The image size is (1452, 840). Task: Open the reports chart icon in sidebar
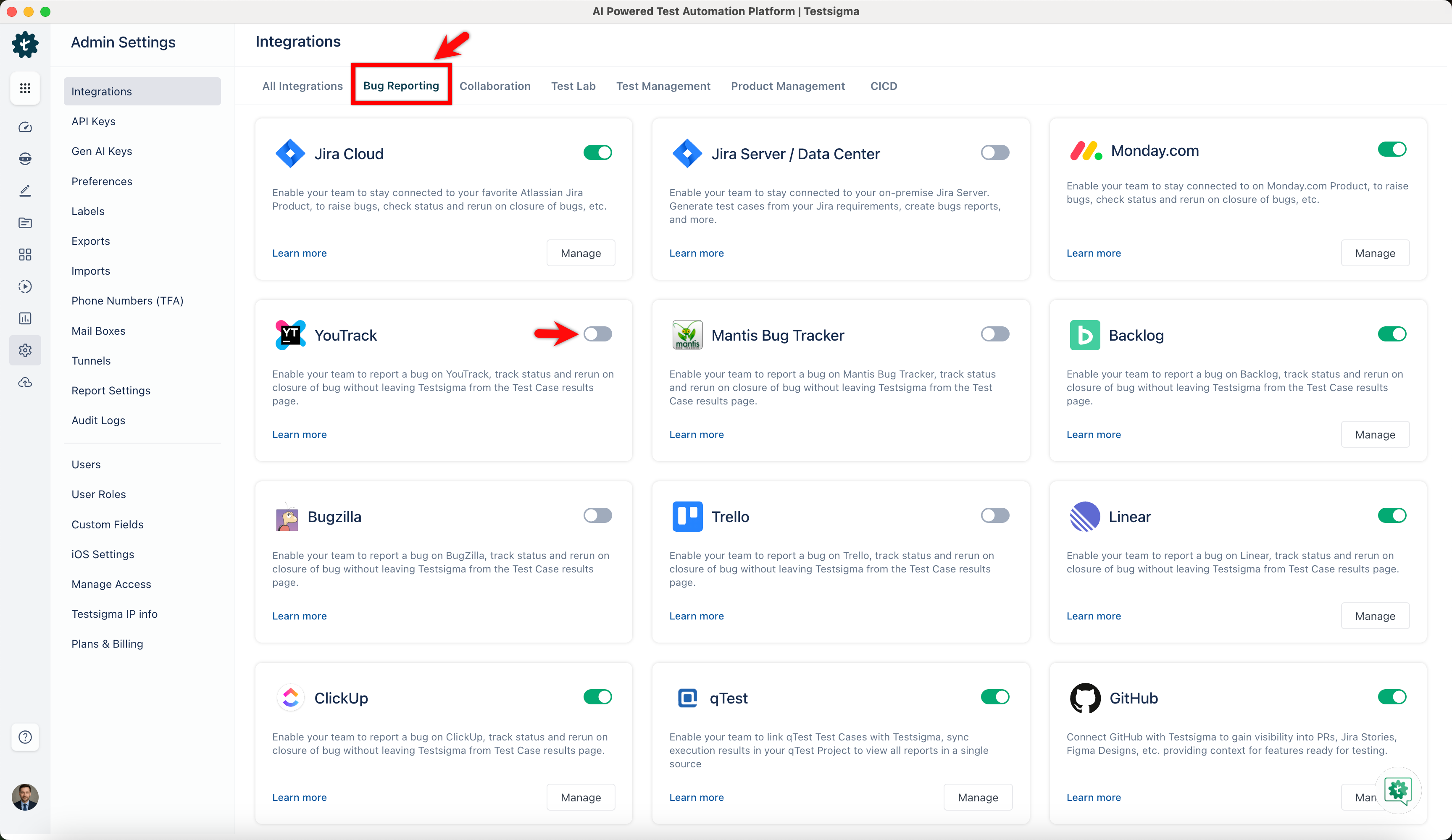(x=25, y=318)
